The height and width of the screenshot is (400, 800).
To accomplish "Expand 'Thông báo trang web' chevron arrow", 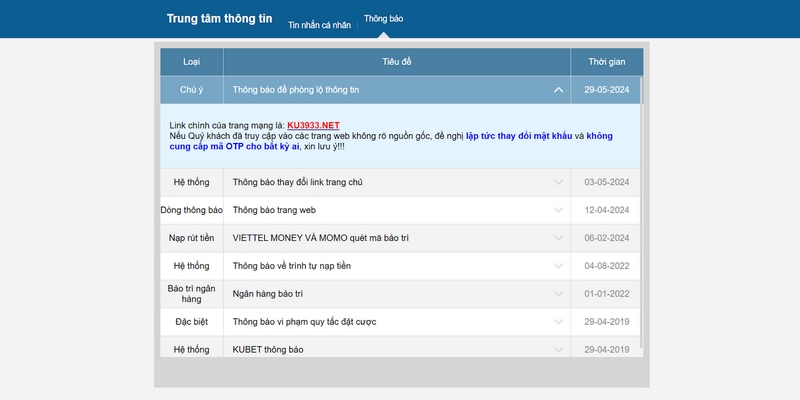I will click(x=558, y=210).
